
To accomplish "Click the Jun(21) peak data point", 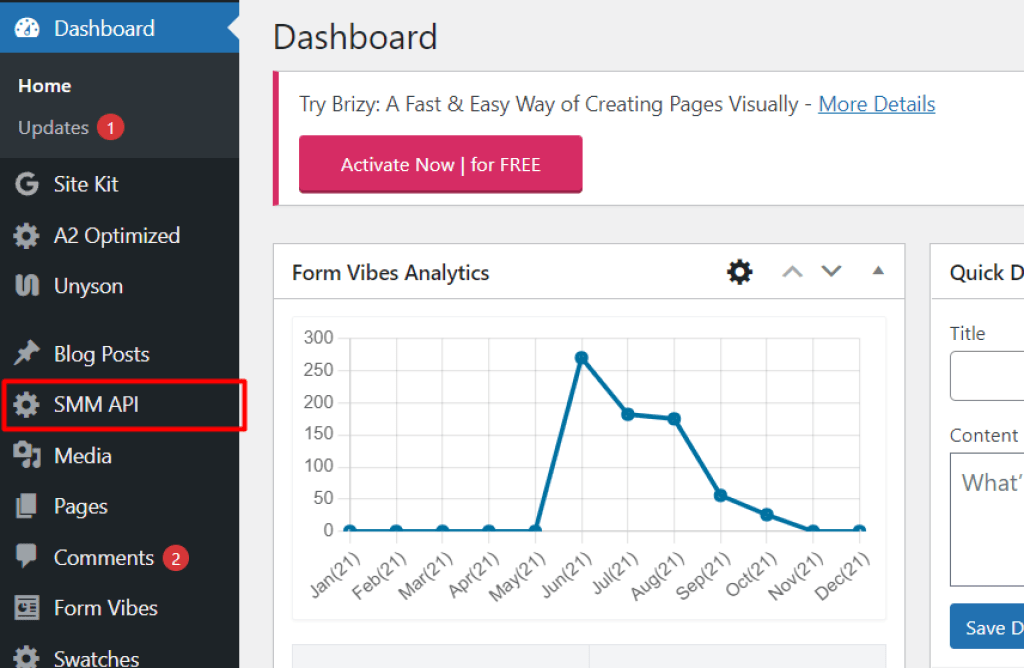I will tap(581, 358).
